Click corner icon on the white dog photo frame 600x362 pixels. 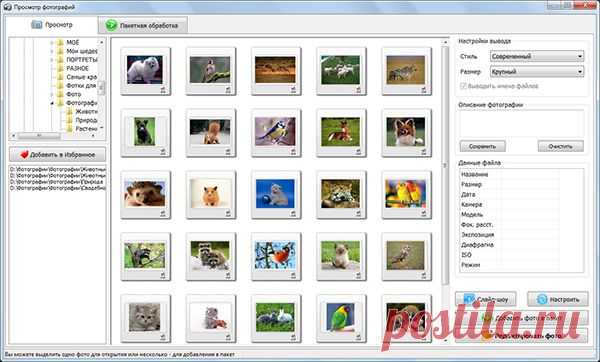[x=163, y=90]
